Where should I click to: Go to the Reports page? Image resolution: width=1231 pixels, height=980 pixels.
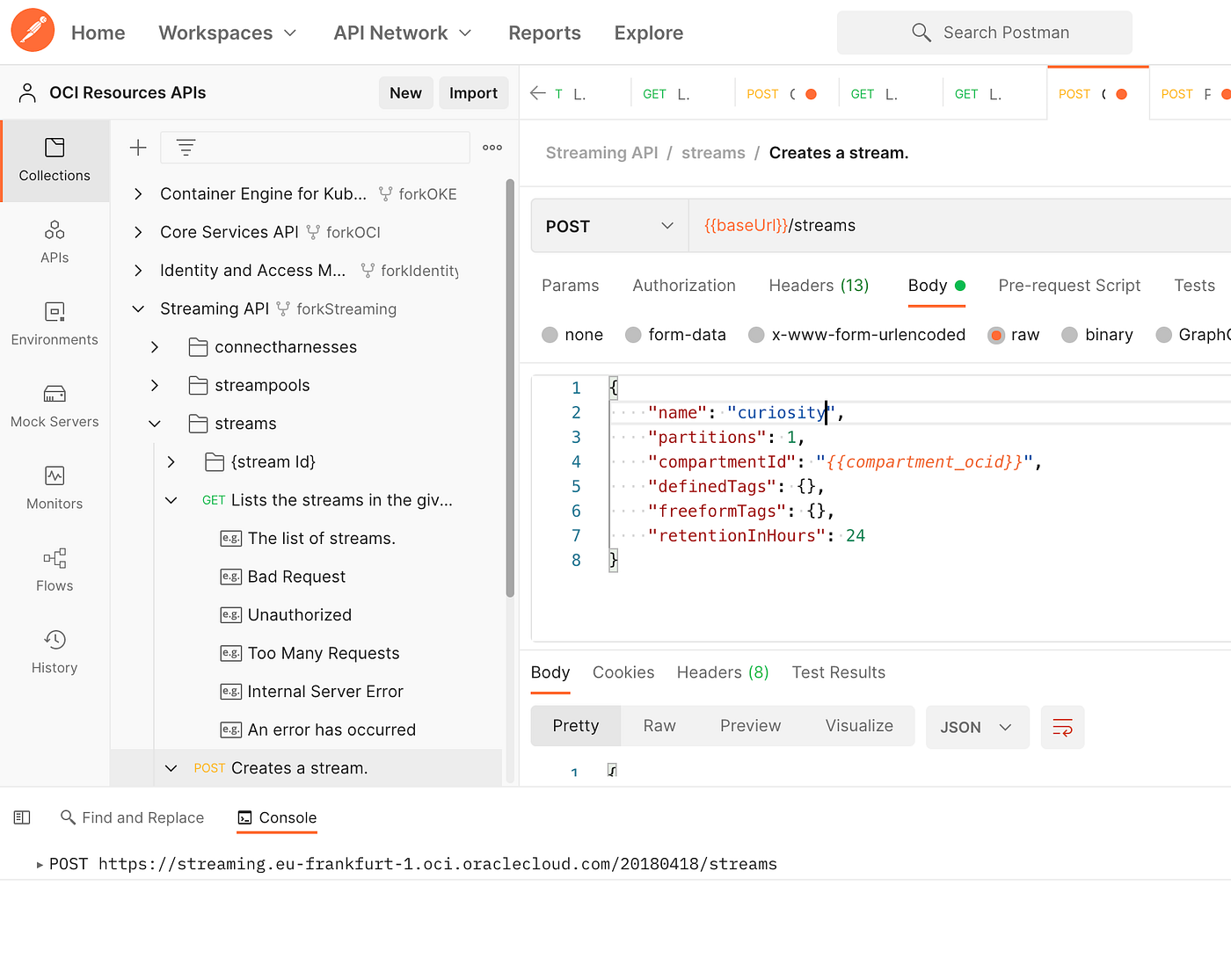tap(544, 33)
